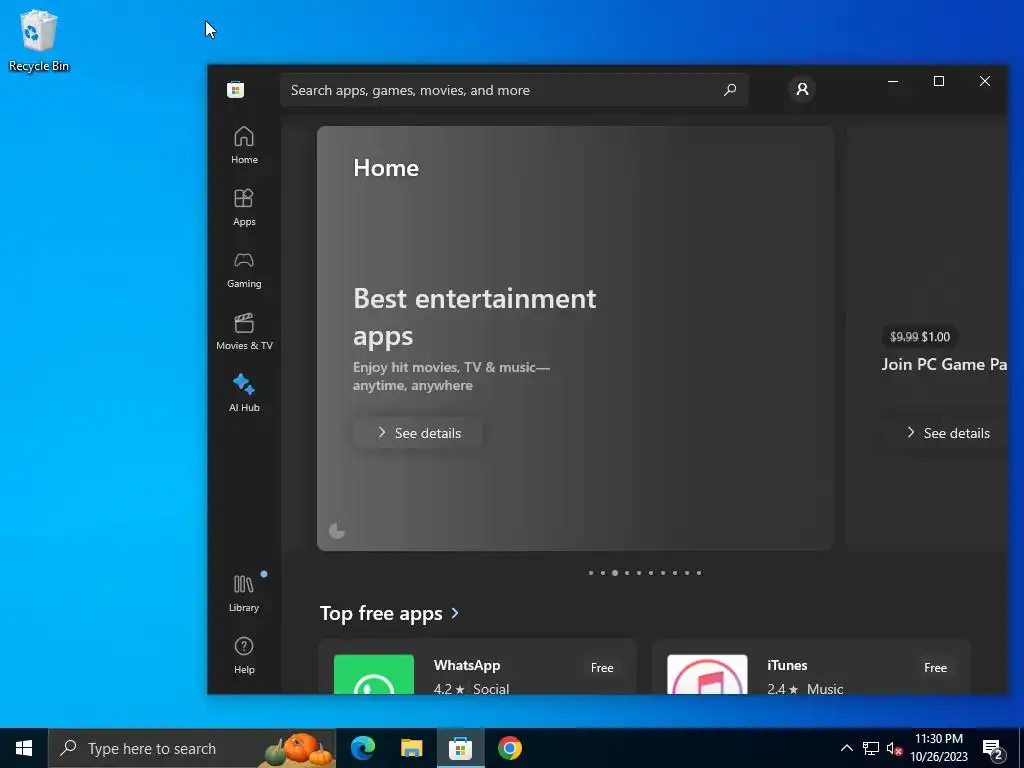The width and height of the screenshot is (1024, 768).
Task: Select the sixth carousel page dot
Action: (x=650, y=573)
